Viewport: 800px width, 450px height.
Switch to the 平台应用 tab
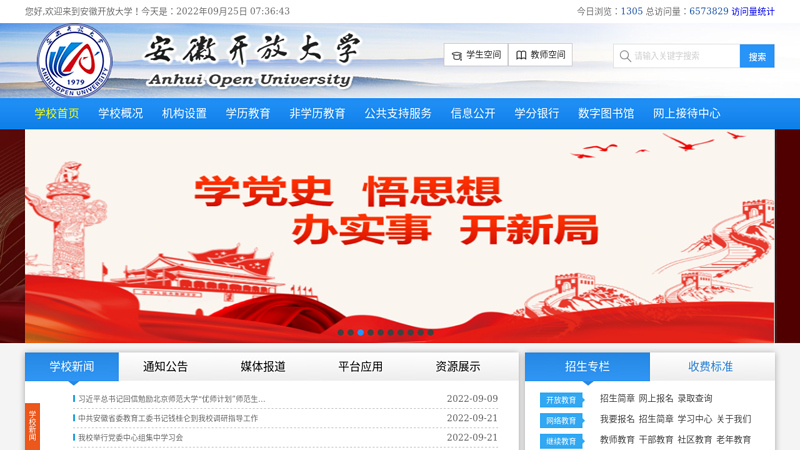coord(360,366)
